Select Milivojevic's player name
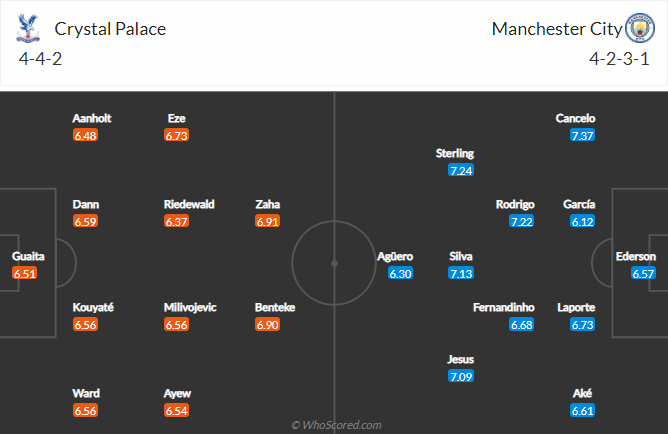The image size is (668, 434). 190,307
